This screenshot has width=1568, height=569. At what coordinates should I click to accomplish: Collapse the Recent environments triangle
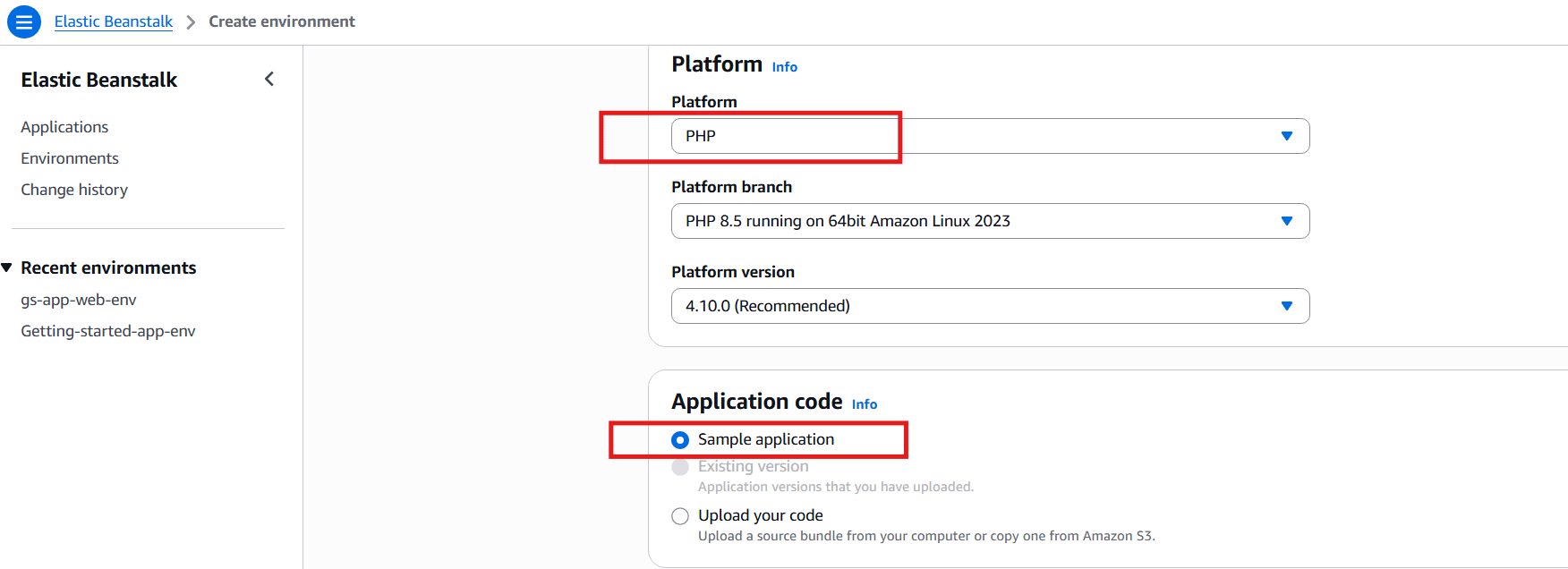click(x=7, y=268)
